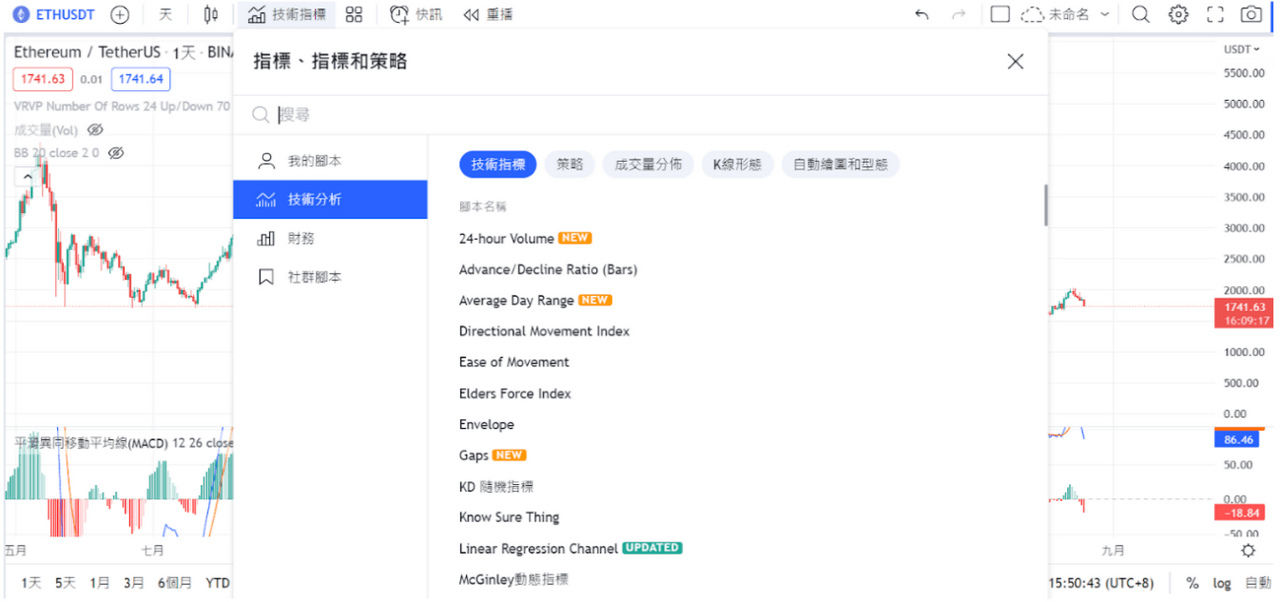Select the 3月 time range
Image resolution: width=1280 pixels, height=602 pixels.
pyautogui.click(x=133, y=583)
